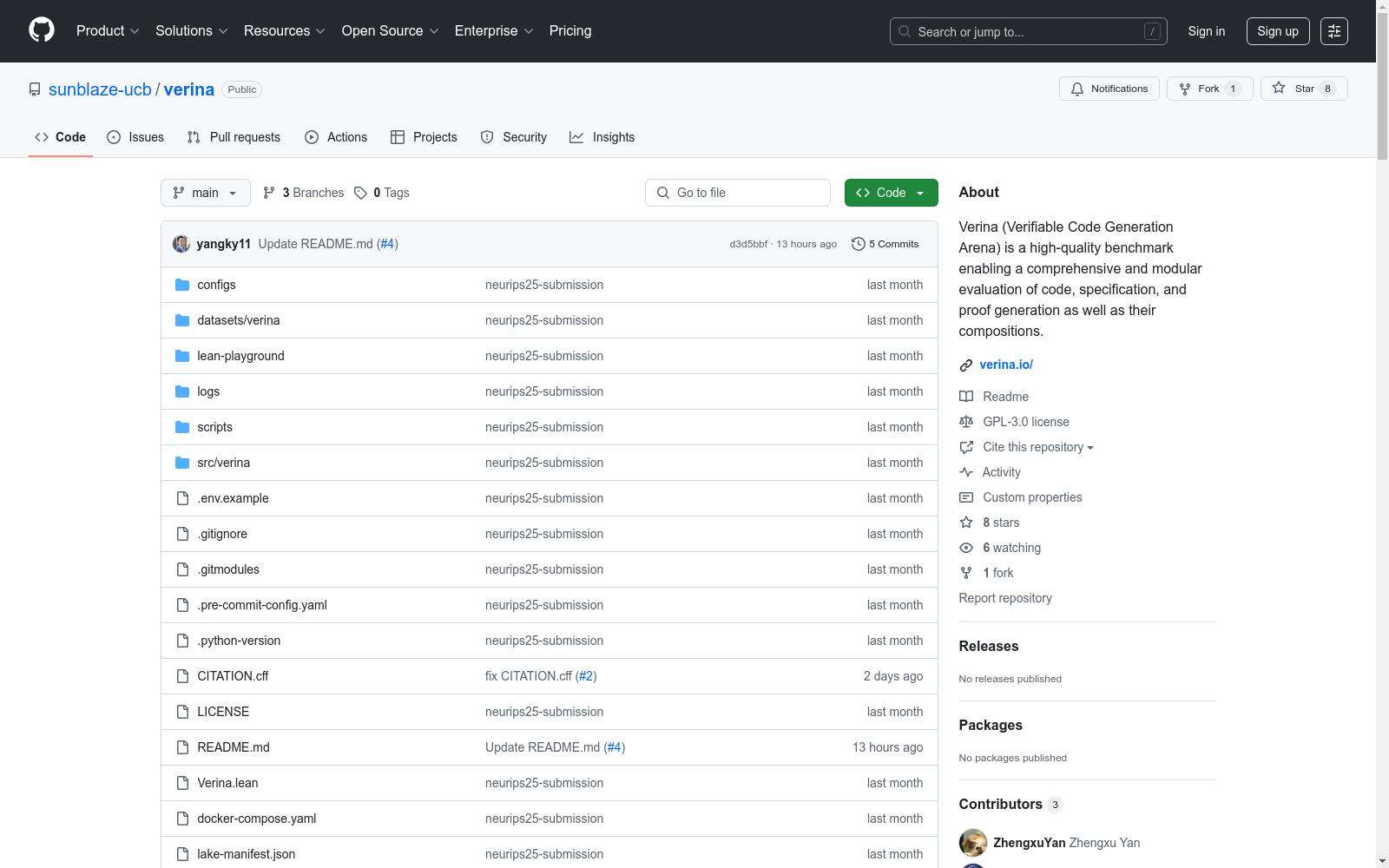Click the history clock icon by 5 Commits
Viewport: 1389px width, 868px height.
coord(859,244)
